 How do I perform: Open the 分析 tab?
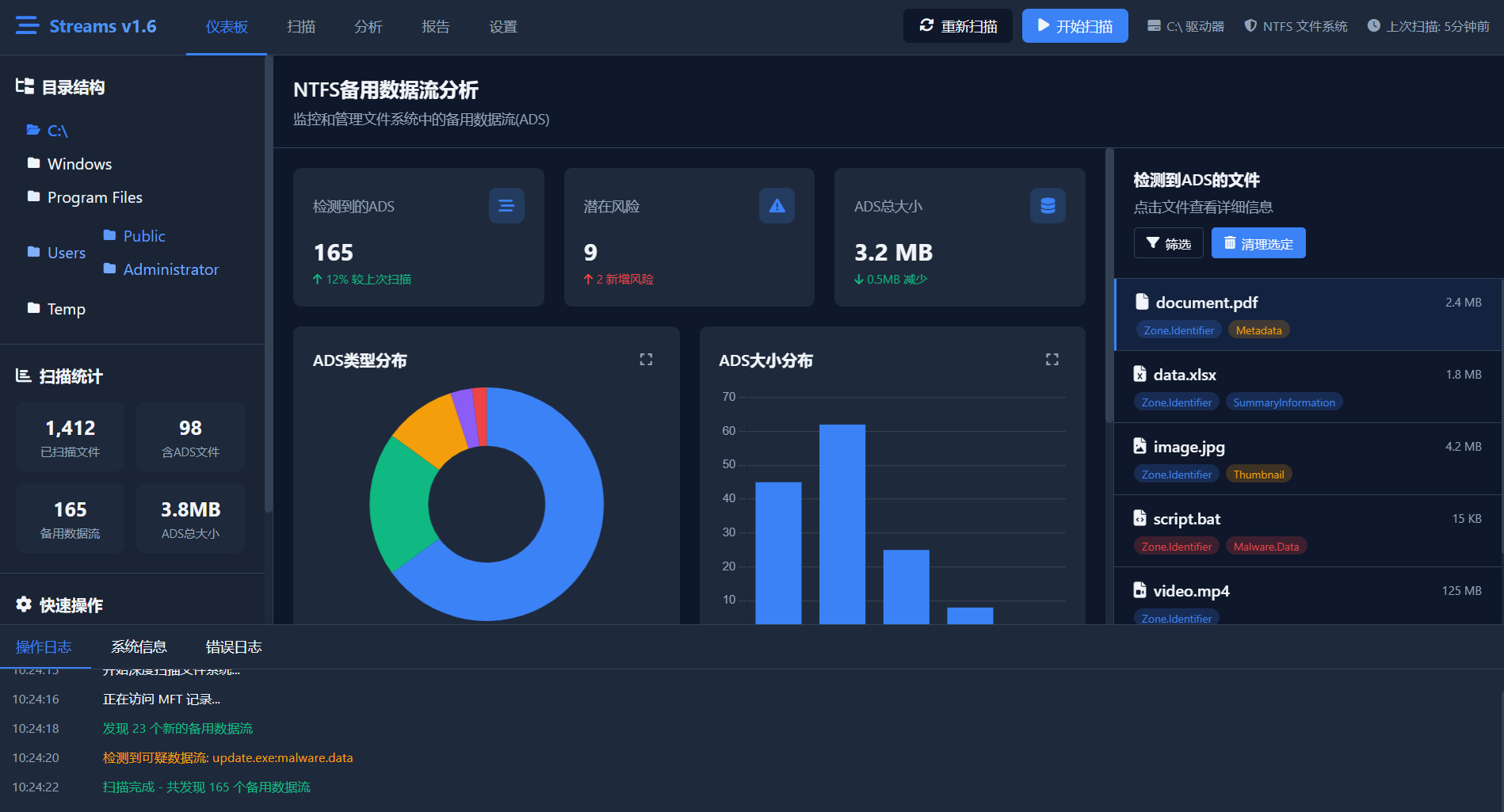[x=368, y=27]
